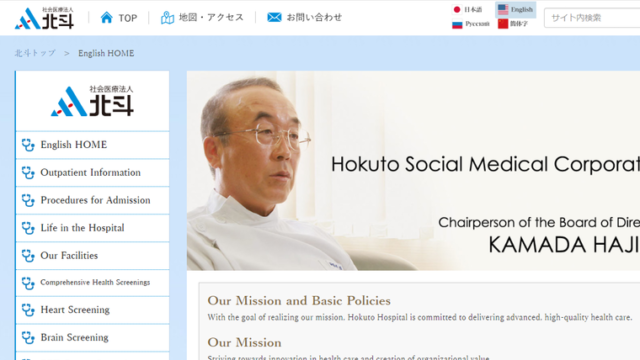Open Life in the Hospital page
Viewport: 640px width, 360px height.
point(92,228)
